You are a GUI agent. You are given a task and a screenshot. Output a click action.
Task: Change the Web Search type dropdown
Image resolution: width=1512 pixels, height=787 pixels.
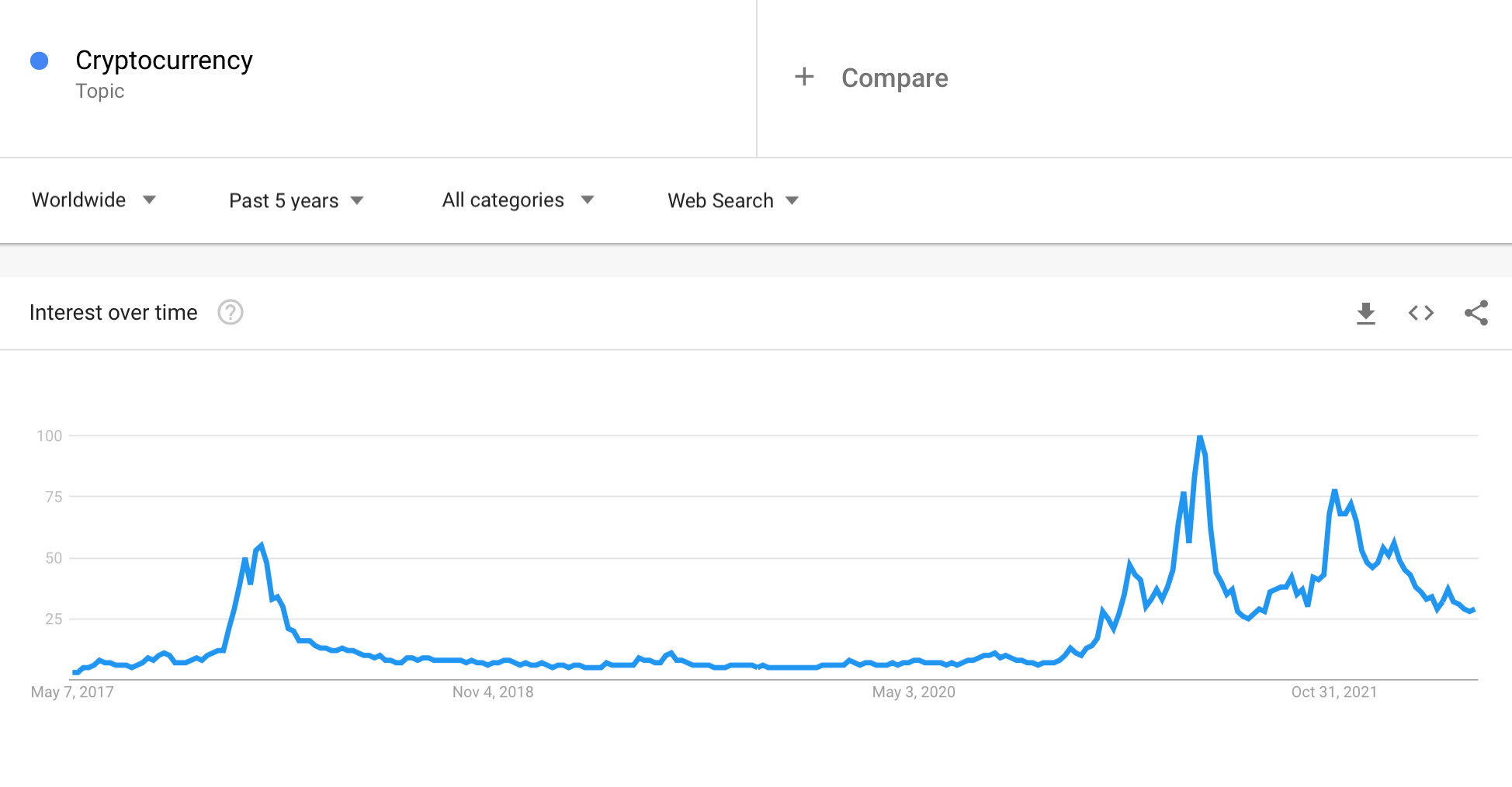[x=733, y=200]
